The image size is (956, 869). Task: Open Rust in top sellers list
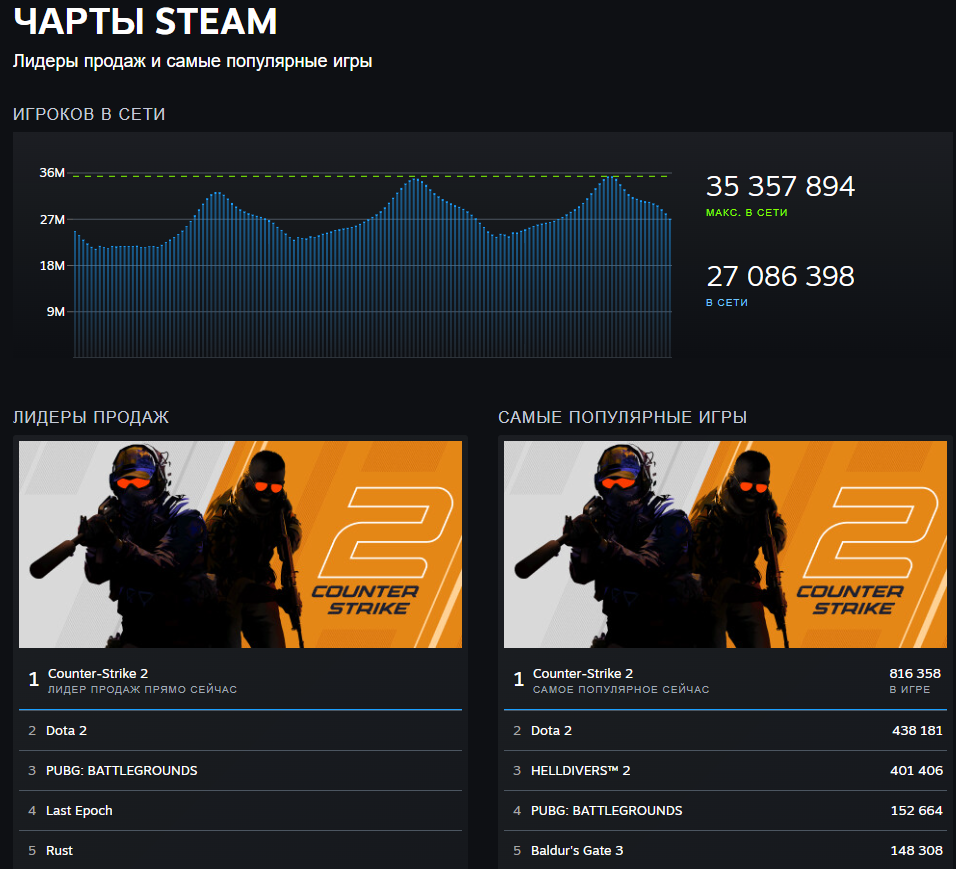(x=240, y=850)
